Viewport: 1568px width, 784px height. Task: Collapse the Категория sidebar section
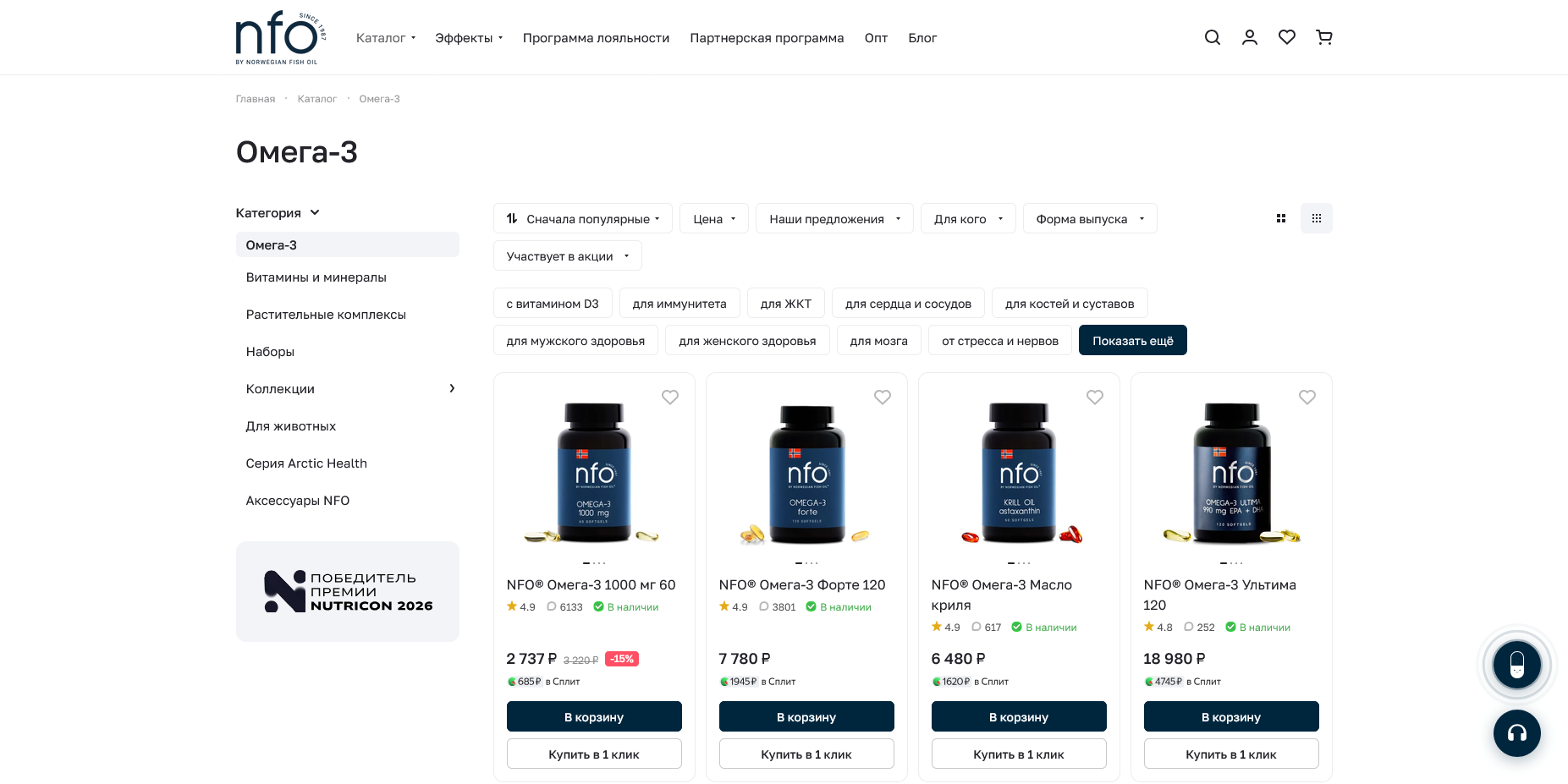[x=278, y=213]
